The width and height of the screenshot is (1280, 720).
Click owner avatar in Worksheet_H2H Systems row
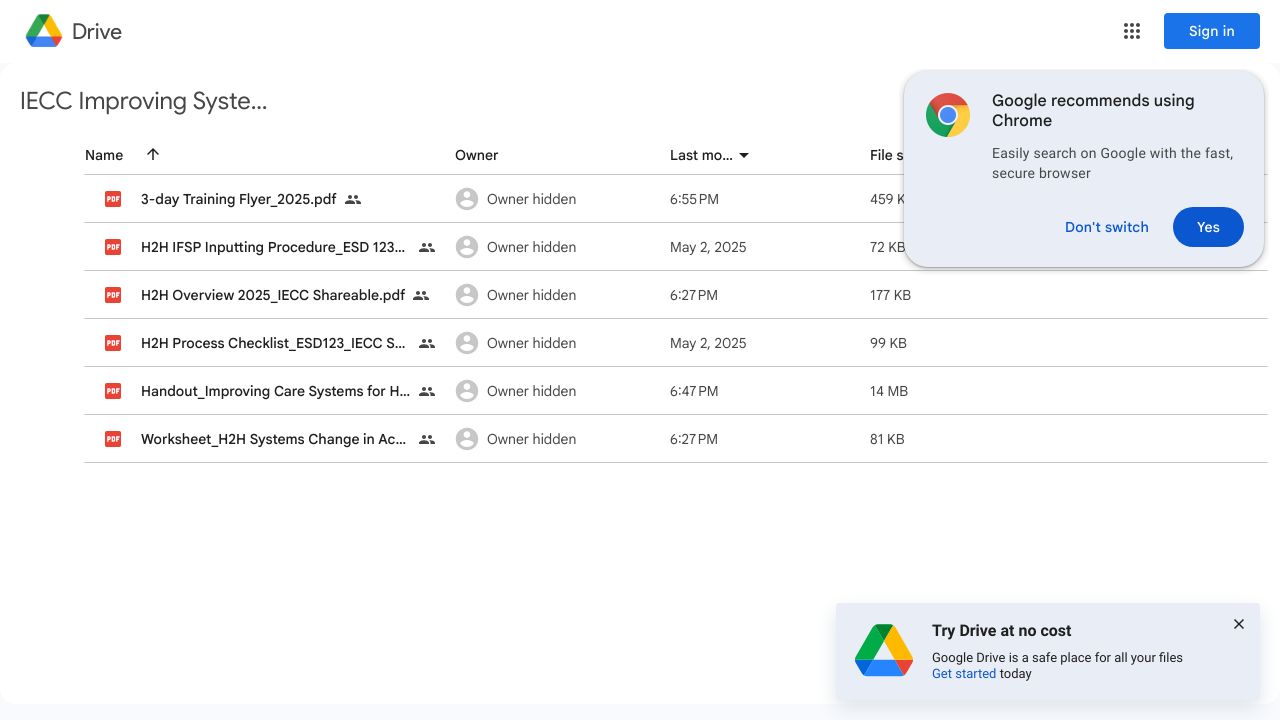[466, 439]
